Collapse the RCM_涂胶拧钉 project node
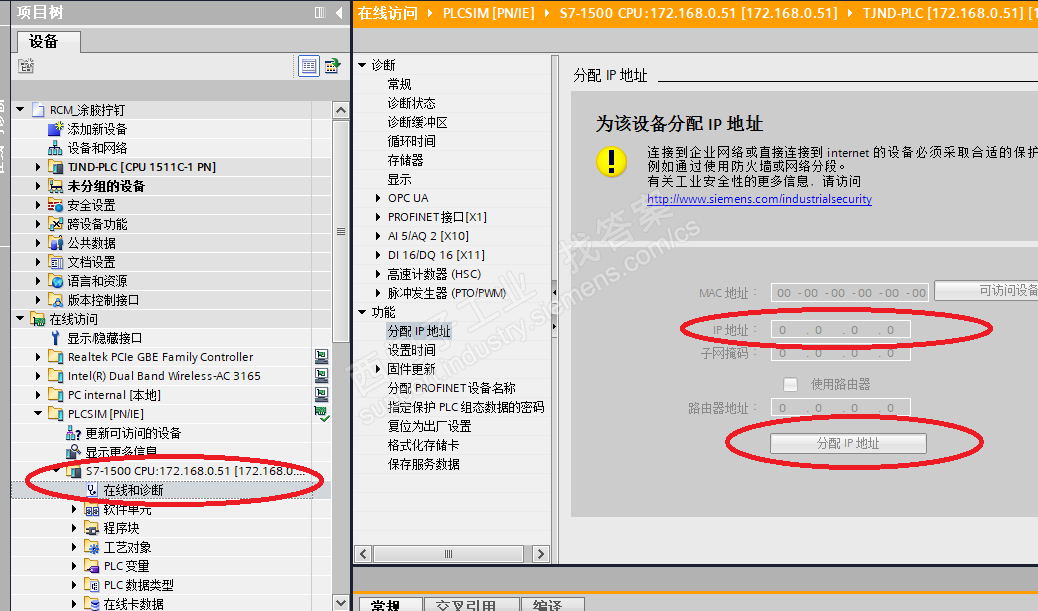This screenshot has width=1038, height=611. (x=20, y=109)
